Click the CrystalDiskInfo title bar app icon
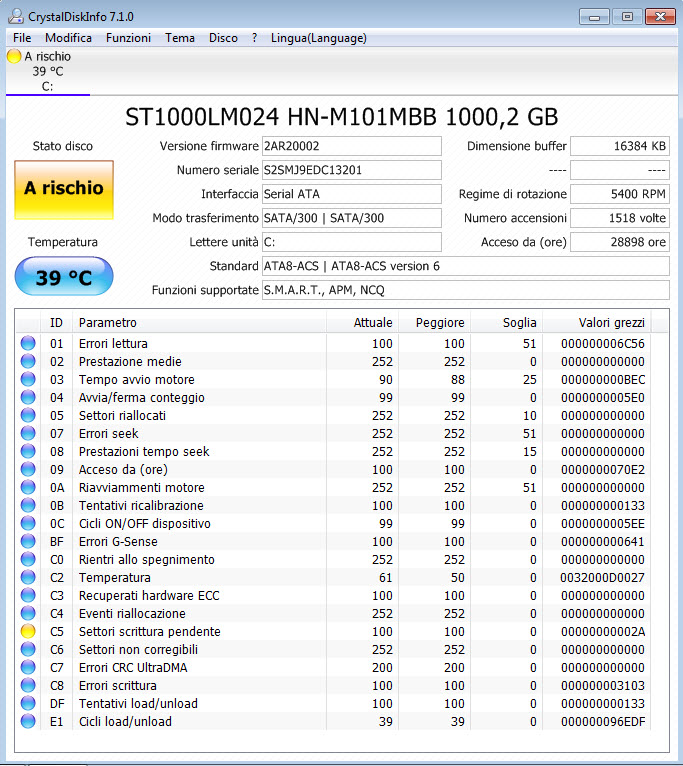This screenshot has height=766, width=683. tap(16, 17)
